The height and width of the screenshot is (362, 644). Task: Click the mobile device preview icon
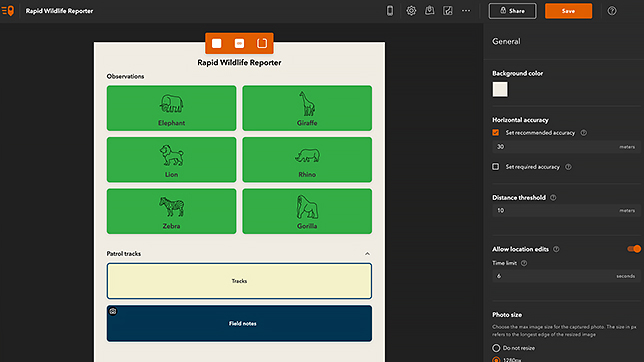(390, 11)
